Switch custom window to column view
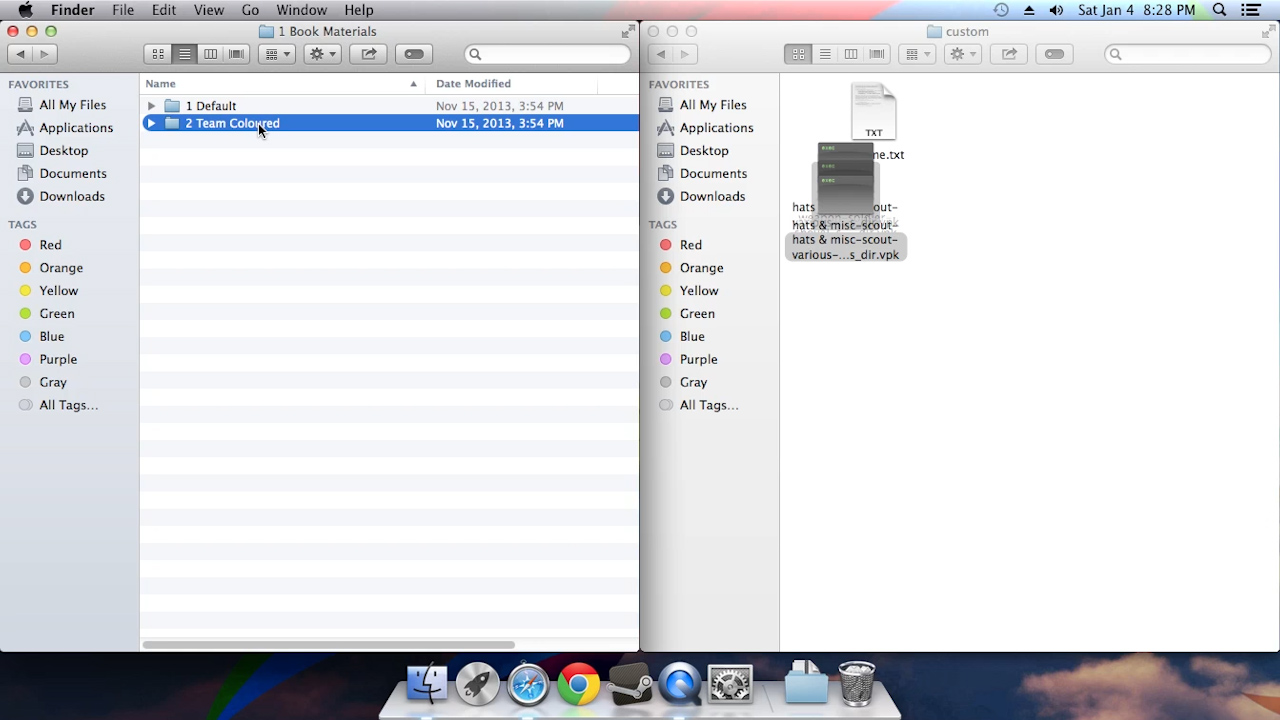 coord(850,54)
